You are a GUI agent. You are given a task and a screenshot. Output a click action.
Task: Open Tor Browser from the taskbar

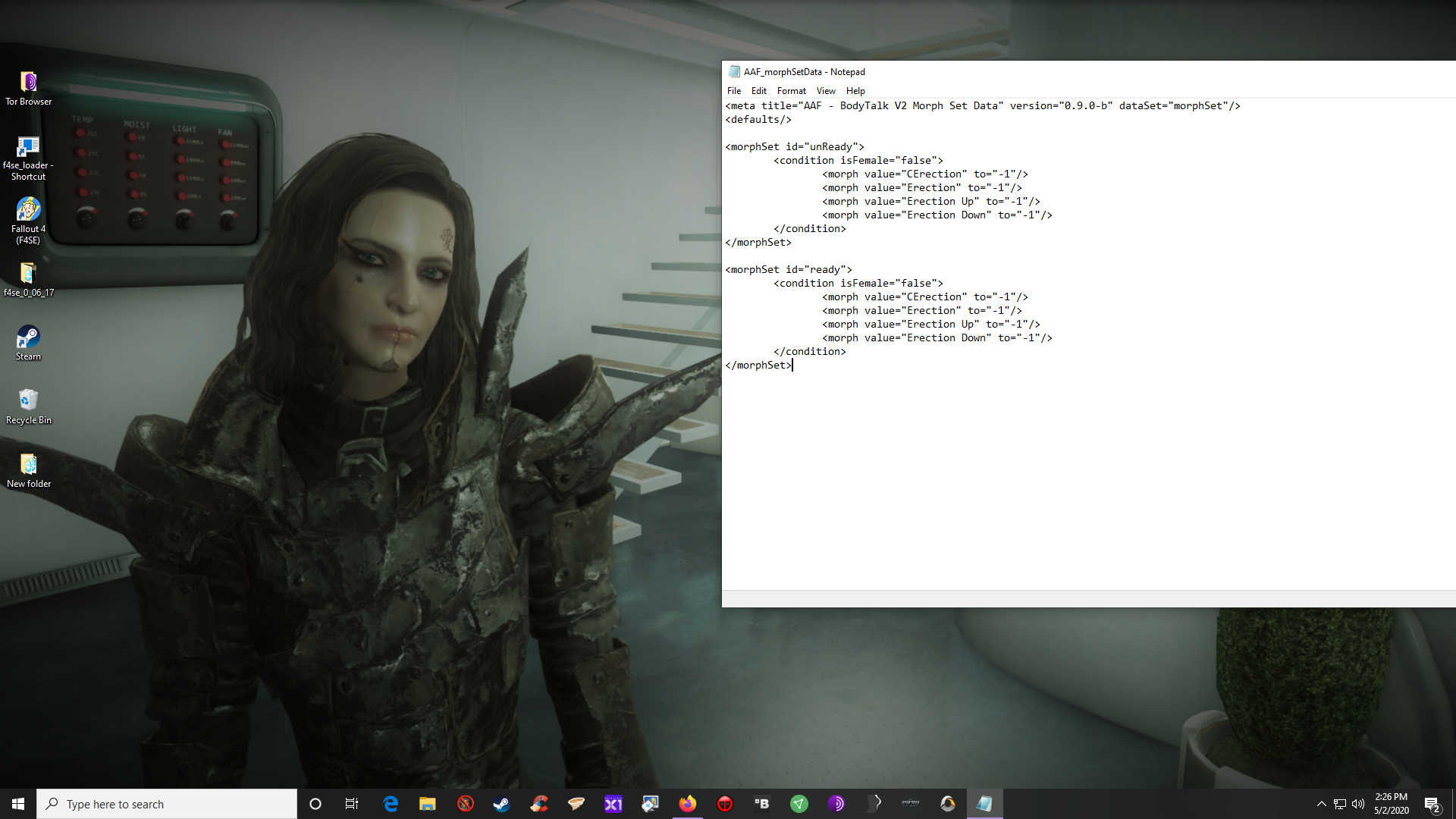point(836,804)
